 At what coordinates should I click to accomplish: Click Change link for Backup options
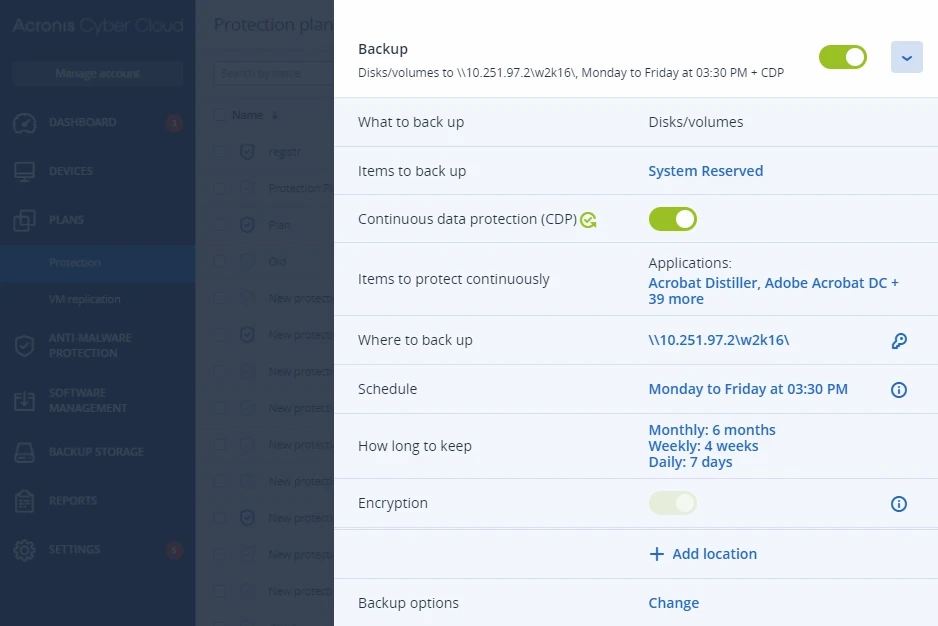coord(674,603)
